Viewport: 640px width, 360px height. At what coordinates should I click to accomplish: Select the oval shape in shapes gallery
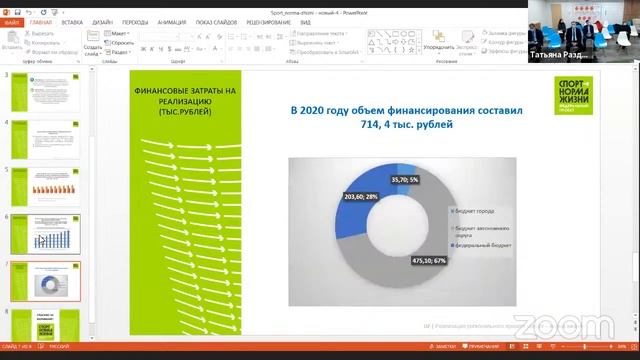[x=404, y=34]
